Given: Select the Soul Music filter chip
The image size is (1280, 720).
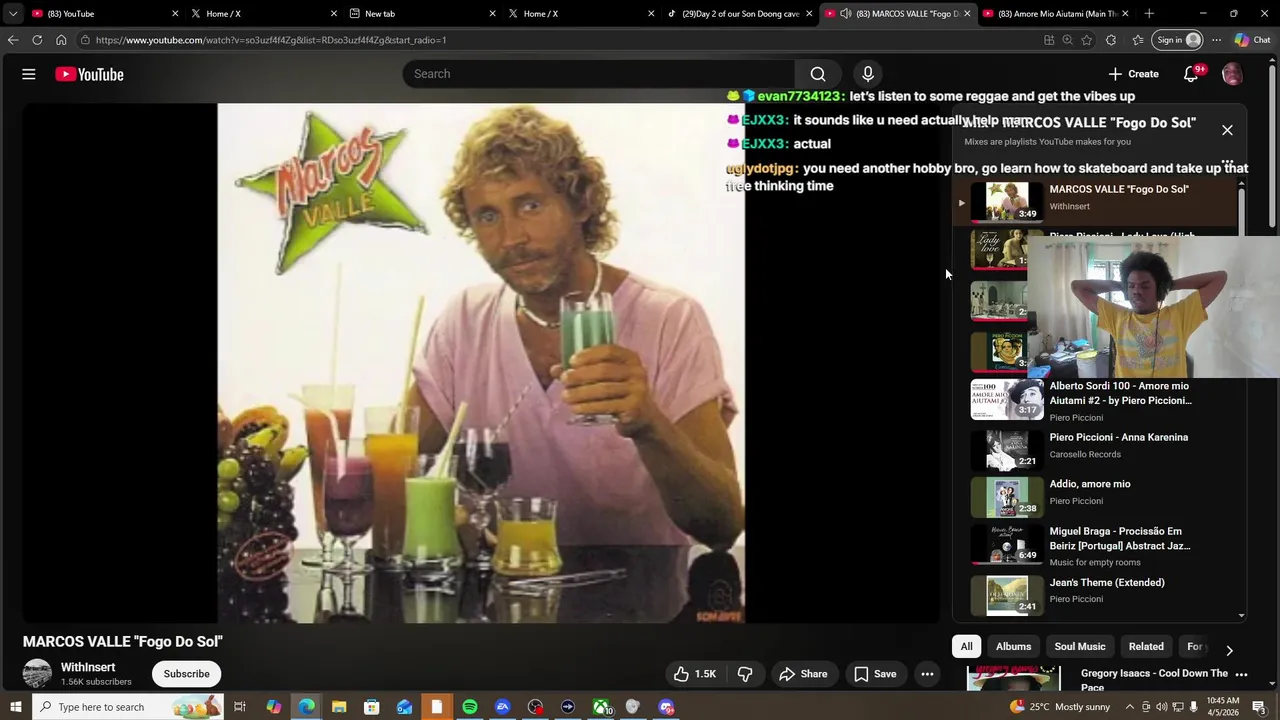Looking at the screenshot, I should (x=1080, y=646).
